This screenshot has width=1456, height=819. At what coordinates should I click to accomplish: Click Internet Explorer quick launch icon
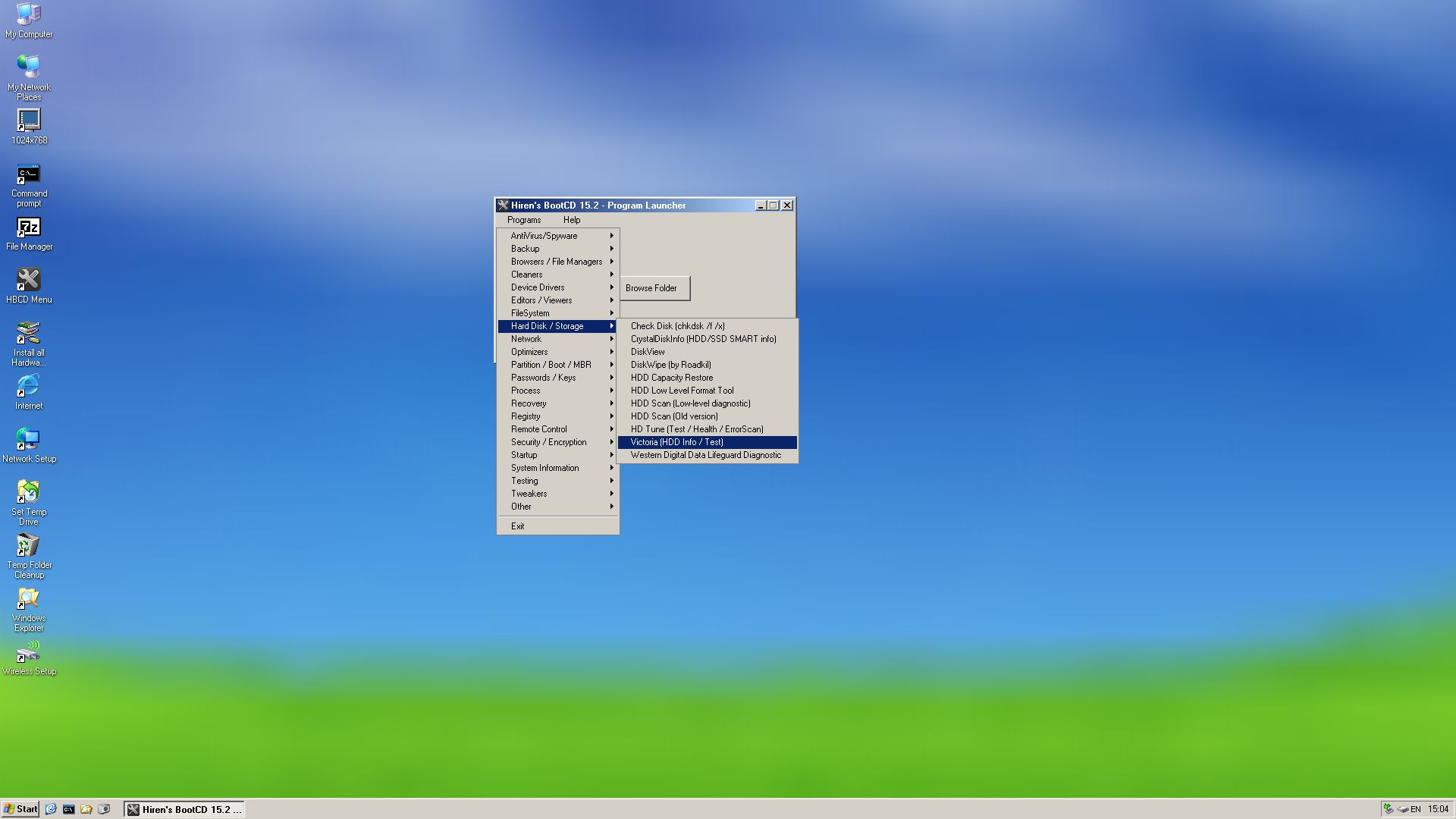[51, 809]
